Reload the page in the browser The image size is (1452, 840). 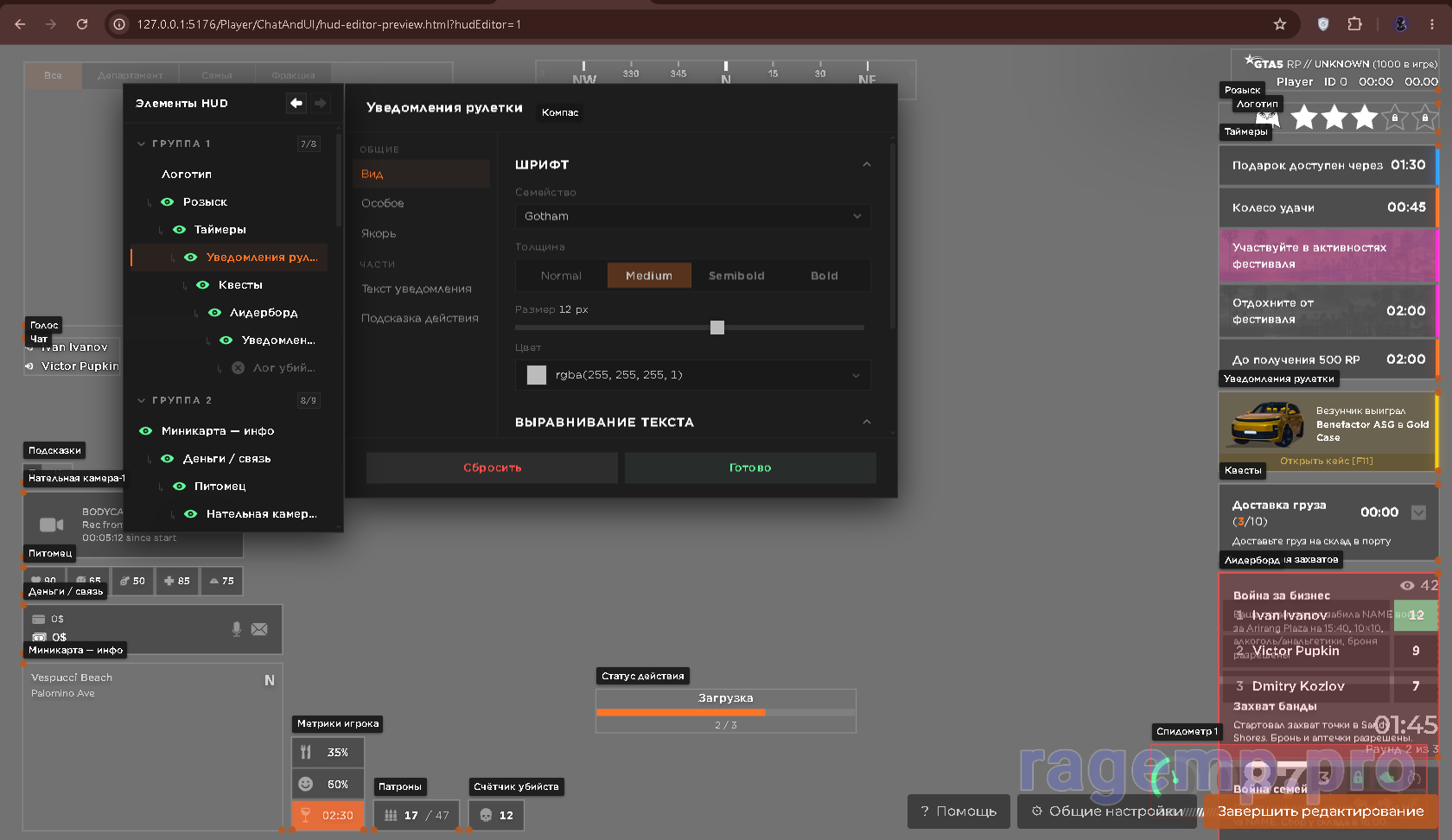click(x=82, y=24)
